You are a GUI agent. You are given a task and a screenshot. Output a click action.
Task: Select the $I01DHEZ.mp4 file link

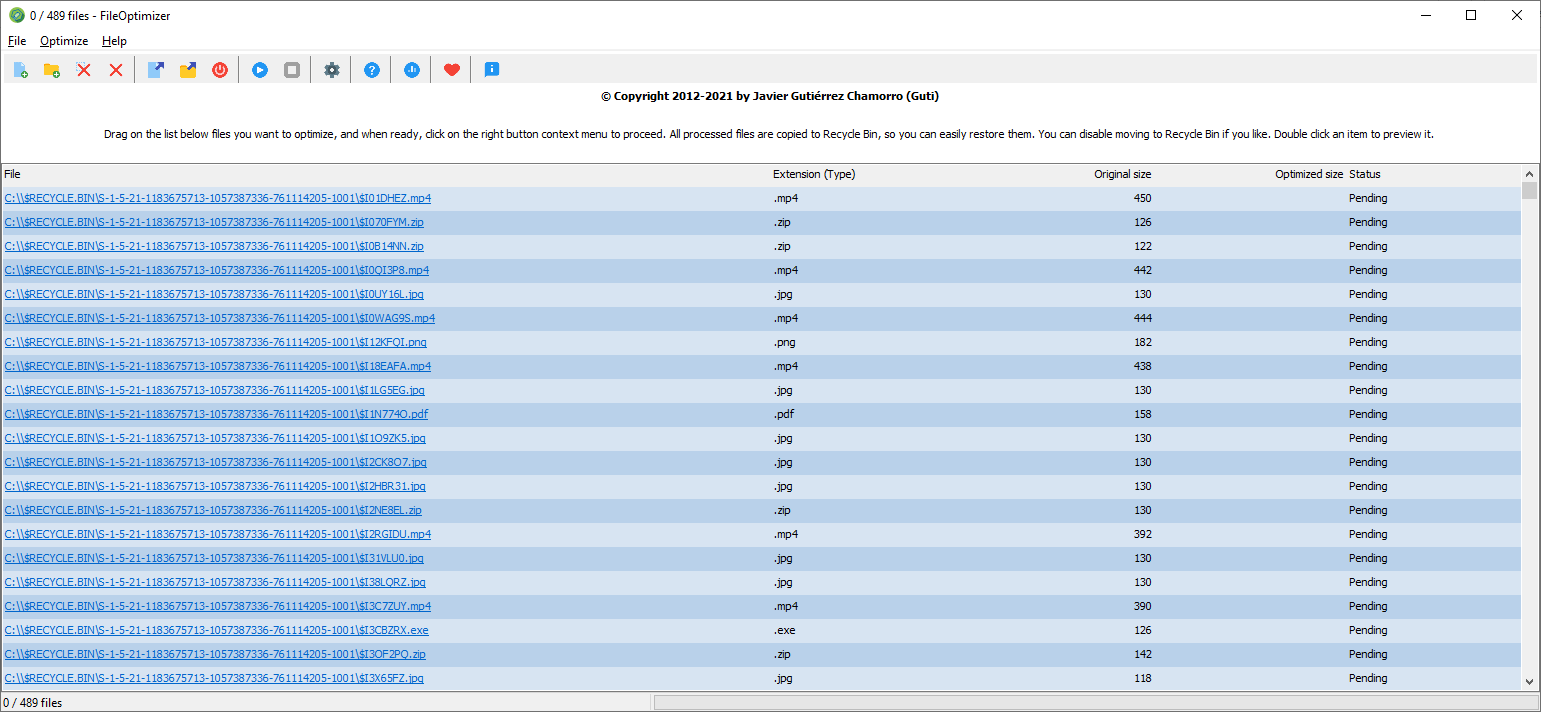point(218,198)
